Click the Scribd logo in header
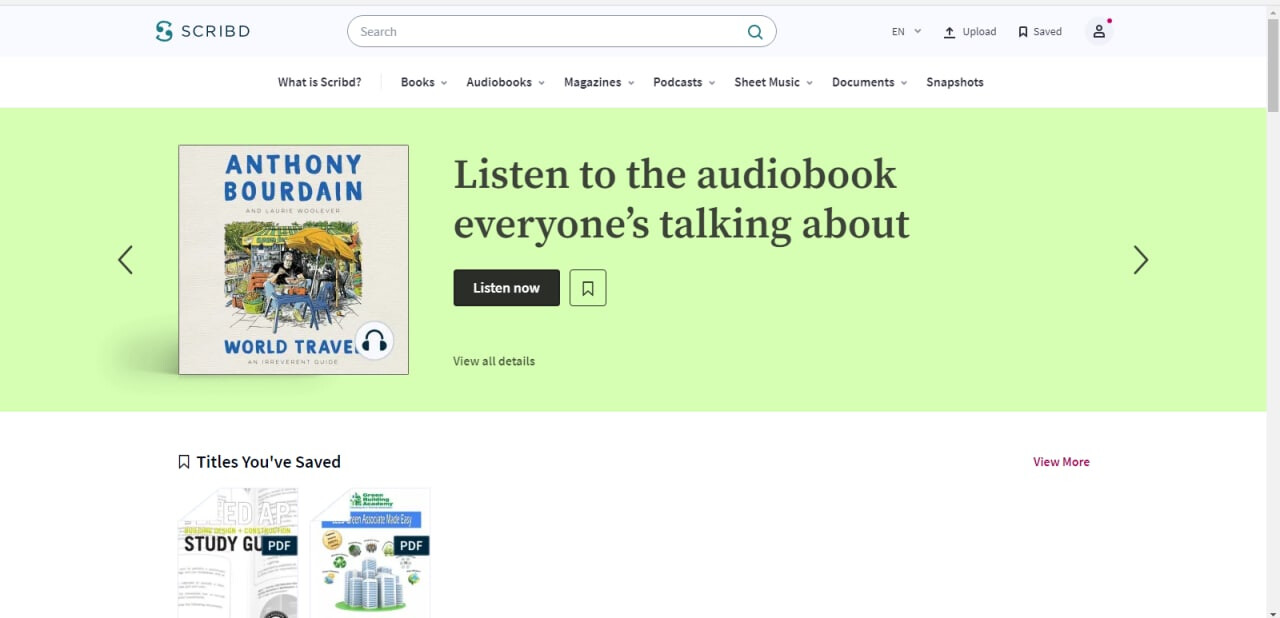1280x618 pixels. [203, 31]
